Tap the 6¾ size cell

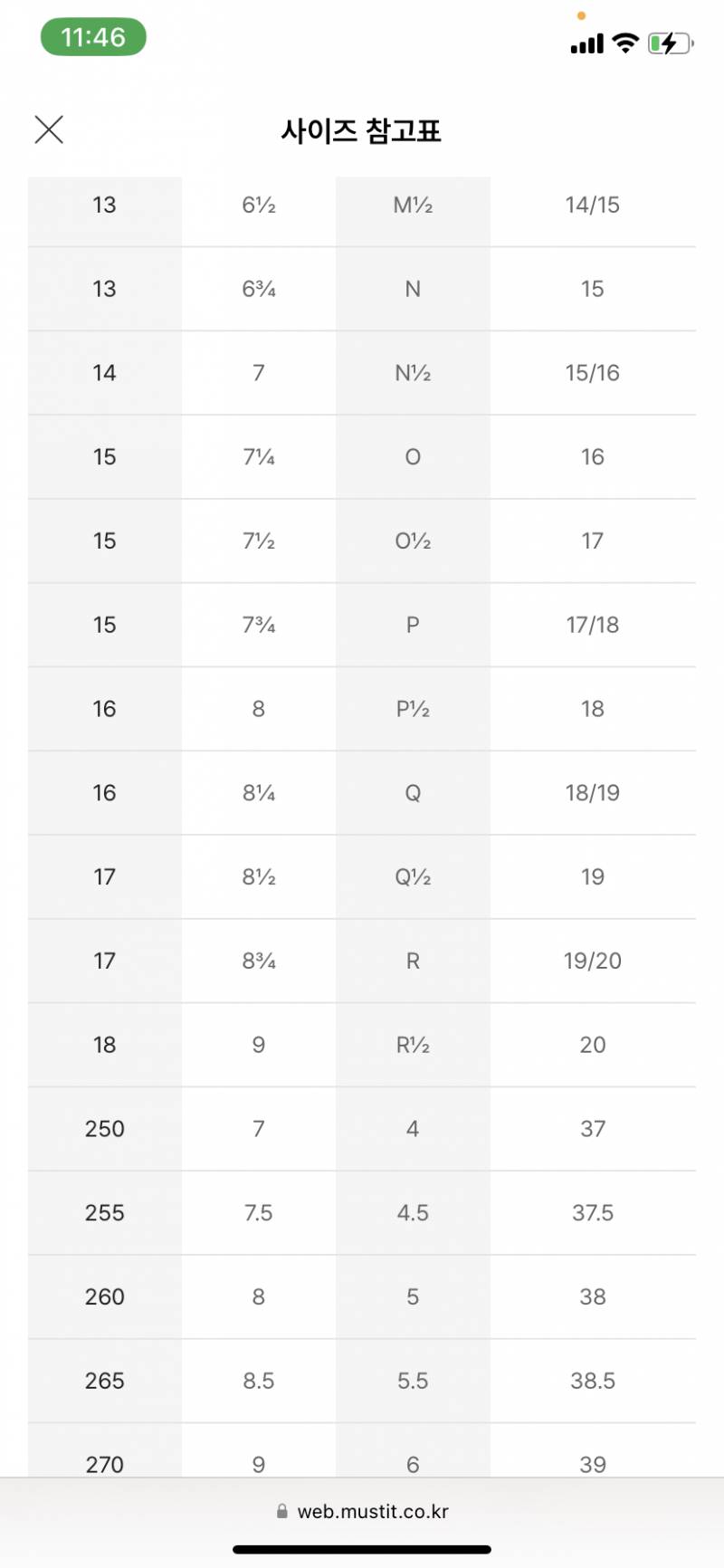click(x=259, y=289)
